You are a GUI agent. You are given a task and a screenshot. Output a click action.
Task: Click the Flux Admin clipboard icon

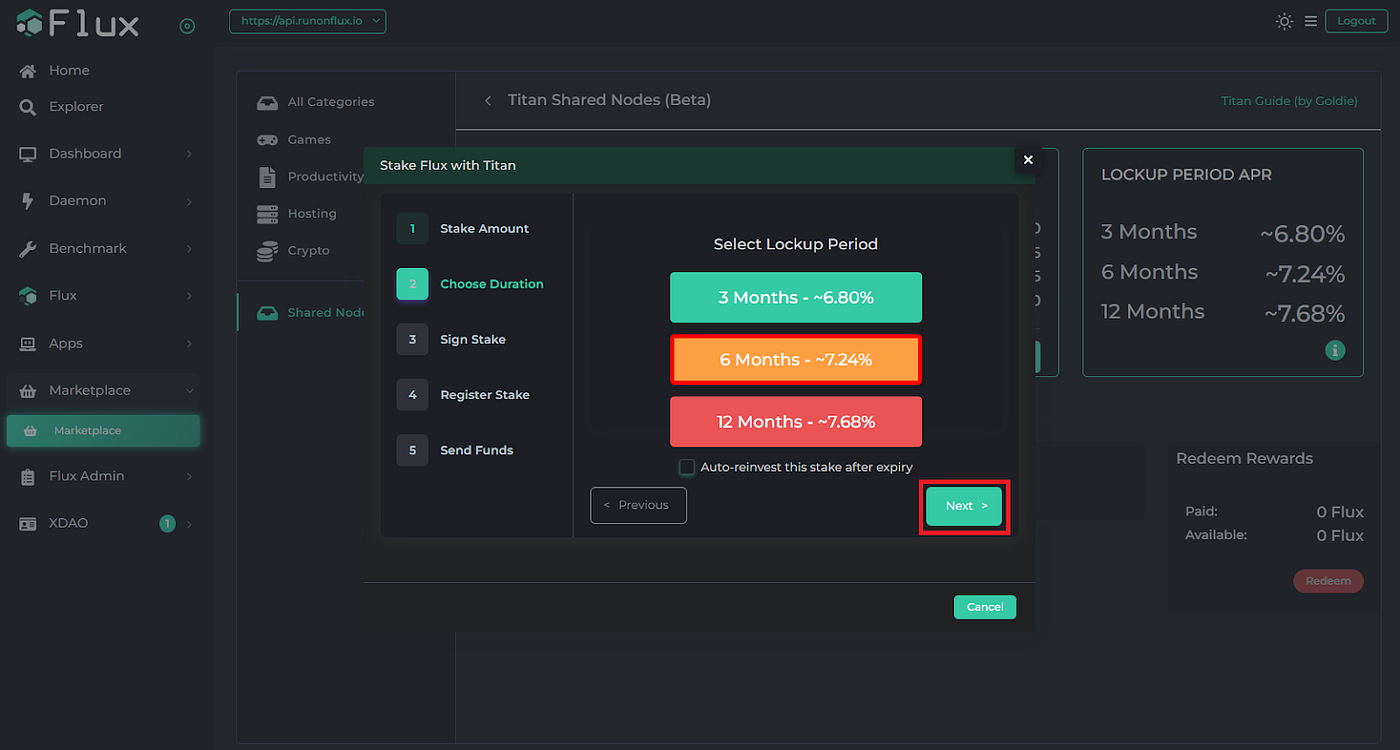tap(28, 477)
